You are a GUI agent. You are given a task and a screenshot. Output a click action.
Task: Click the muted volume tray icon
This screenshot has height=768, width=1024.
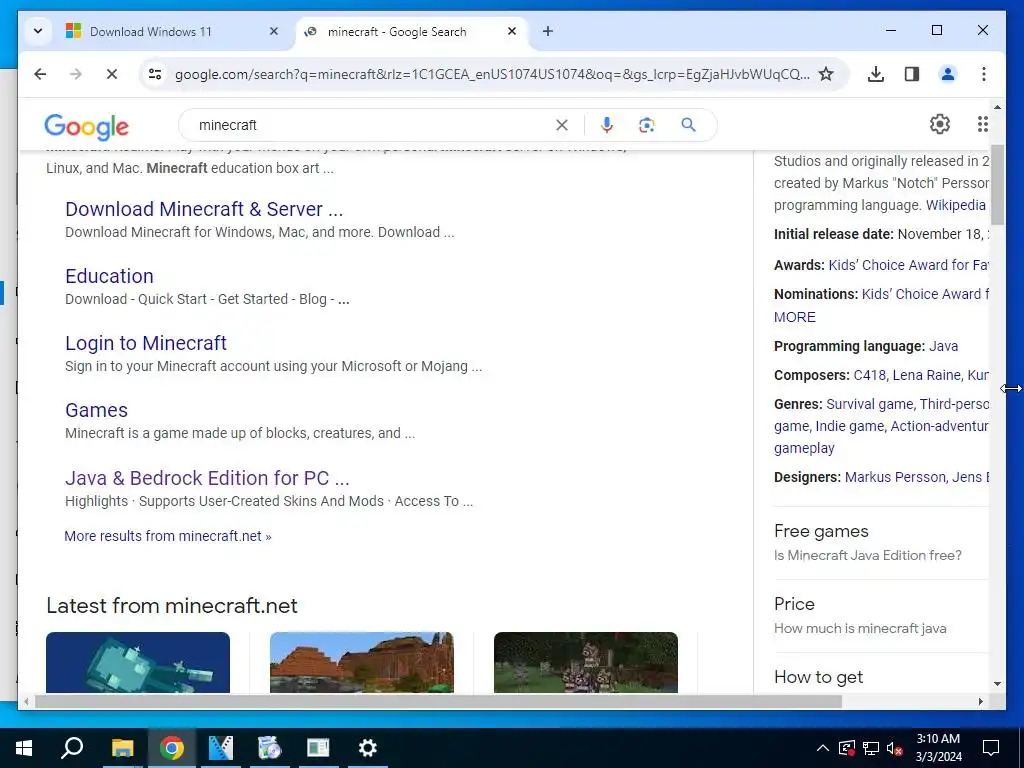pyautogui.click(x=895, y=748)
